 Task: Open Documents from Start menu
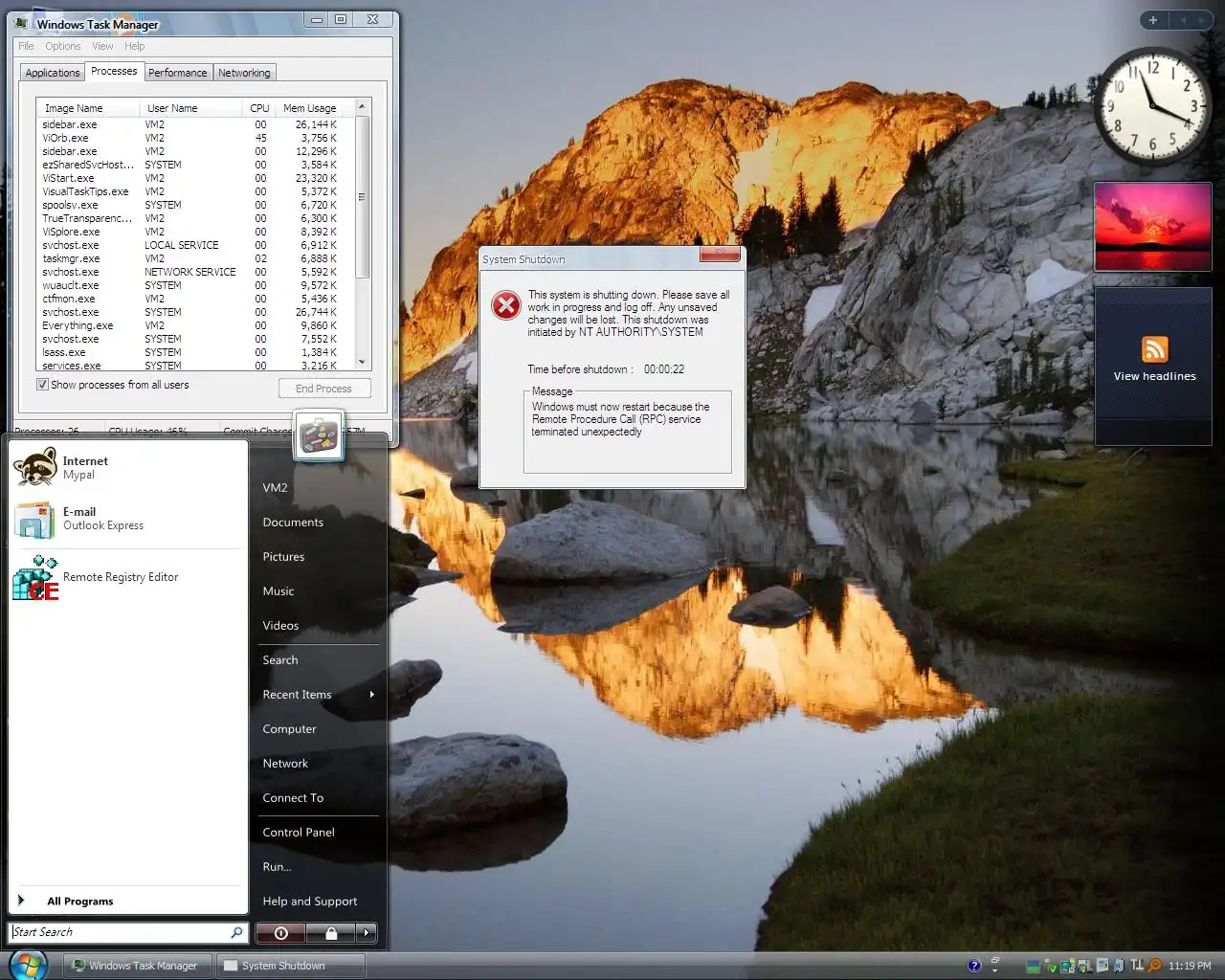(x=293, y=523)
